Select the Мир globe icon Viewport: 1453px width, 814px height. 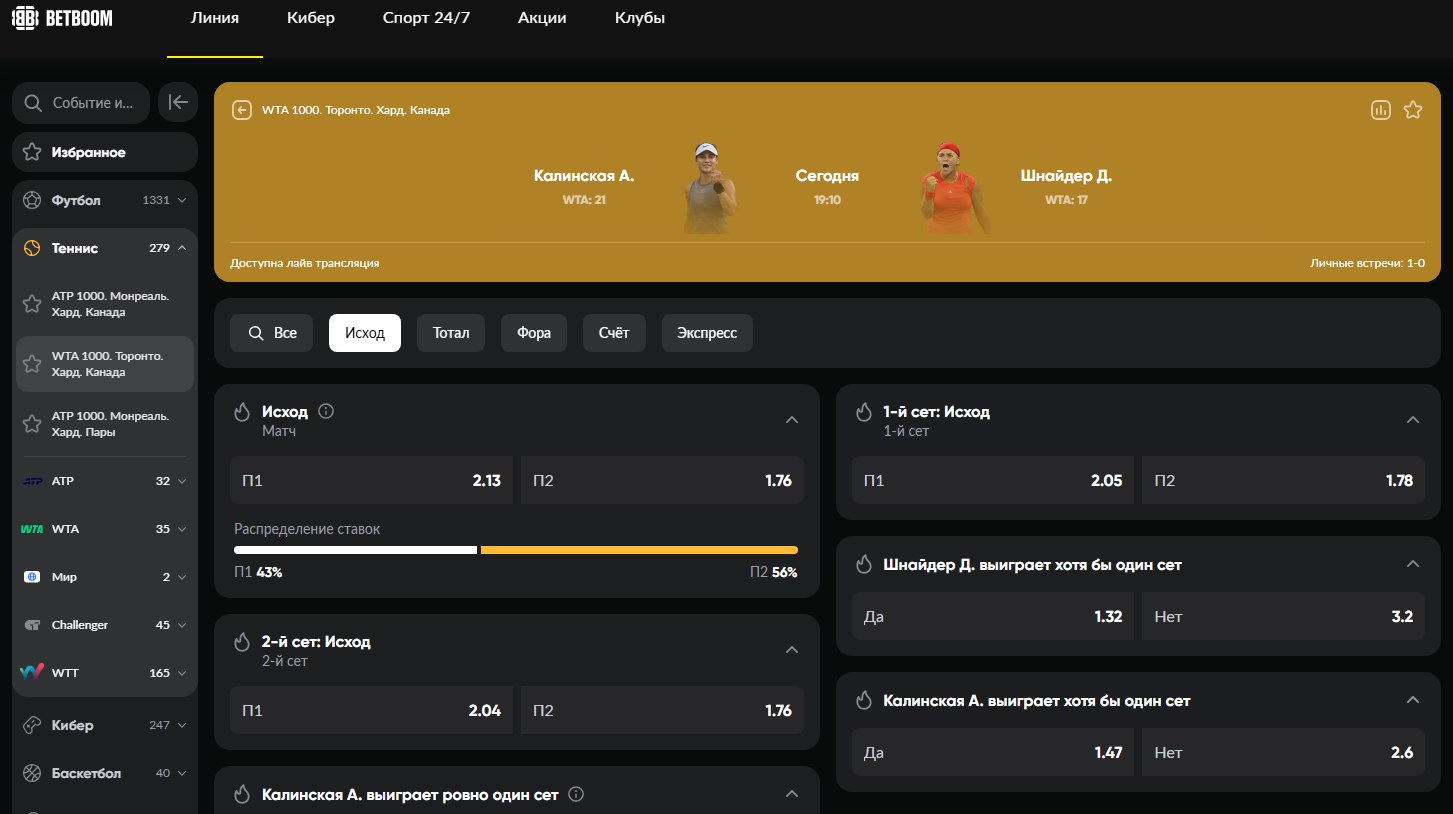pos(32,577)
